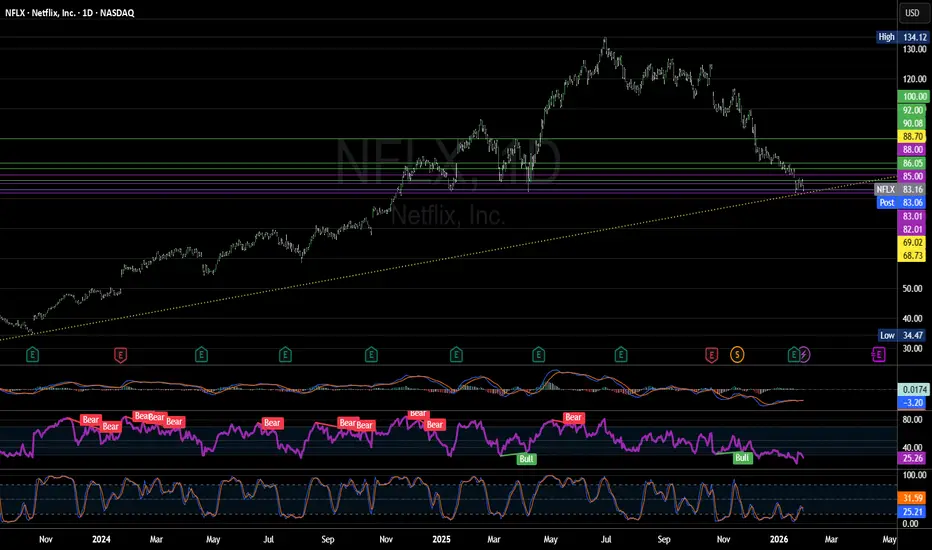932x550 pixels.
Task: Click the orange 31.59 stochastic value label
Action: [x=913, y=498]
